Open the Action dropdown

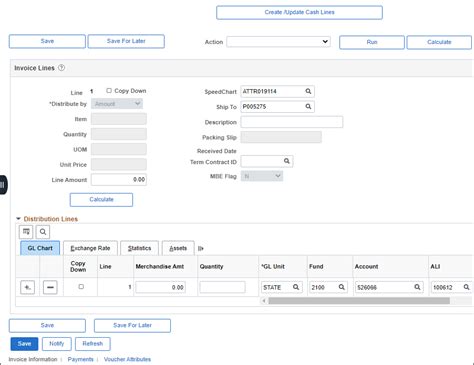(279, 42)
